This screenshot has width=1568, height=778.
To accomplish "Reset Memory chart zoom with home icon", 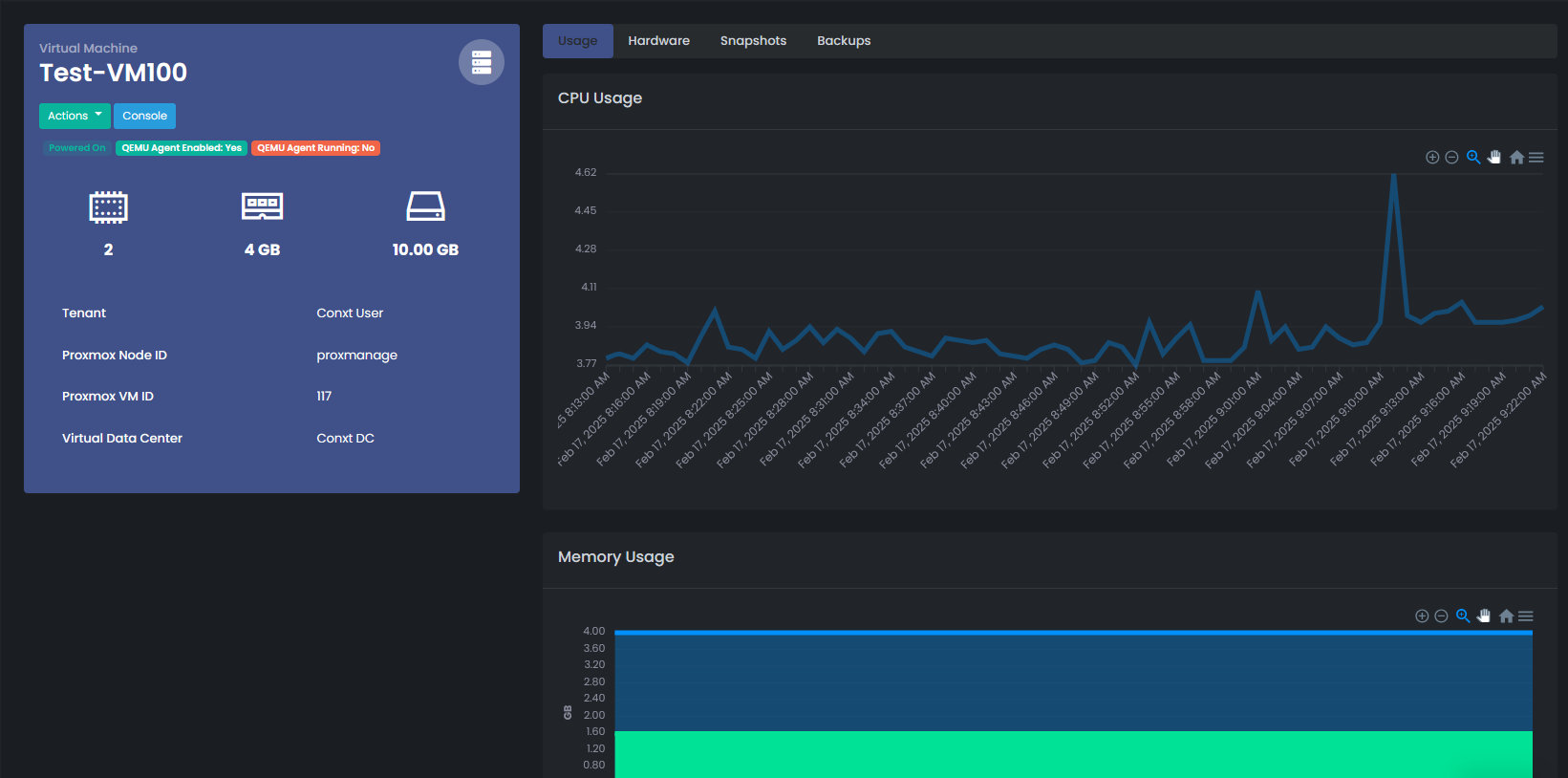I will pyautogui.click(x=1506, y=616).
